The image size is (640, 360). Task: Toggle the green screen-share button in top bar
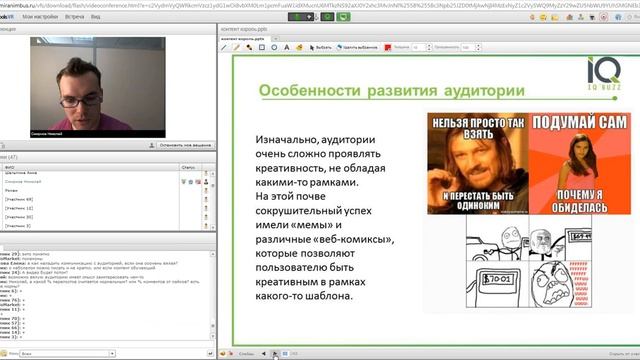click(343, 17)
